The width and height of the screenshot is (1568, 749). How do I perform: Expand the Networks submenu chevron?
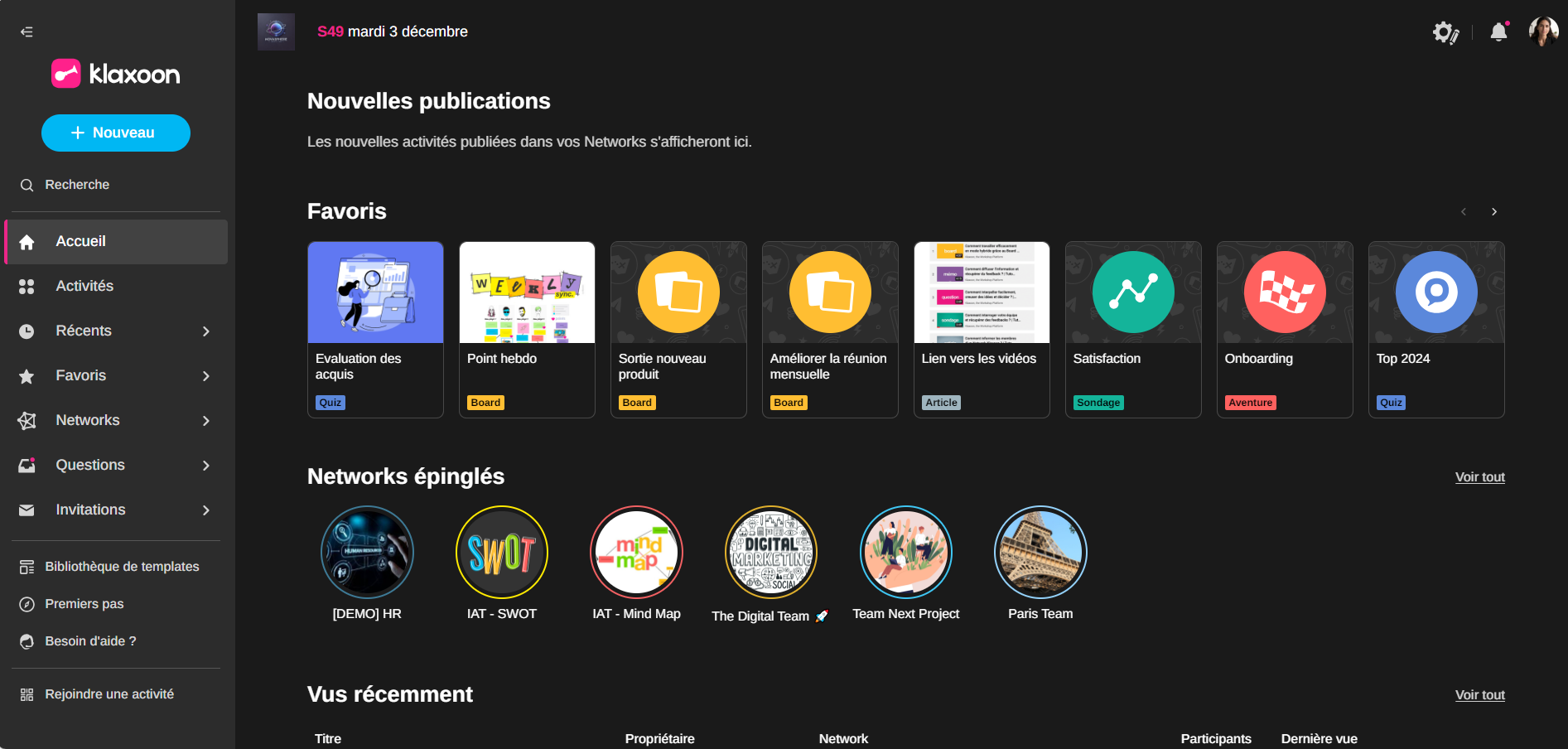pyautogui.click(x=206, y=421)
